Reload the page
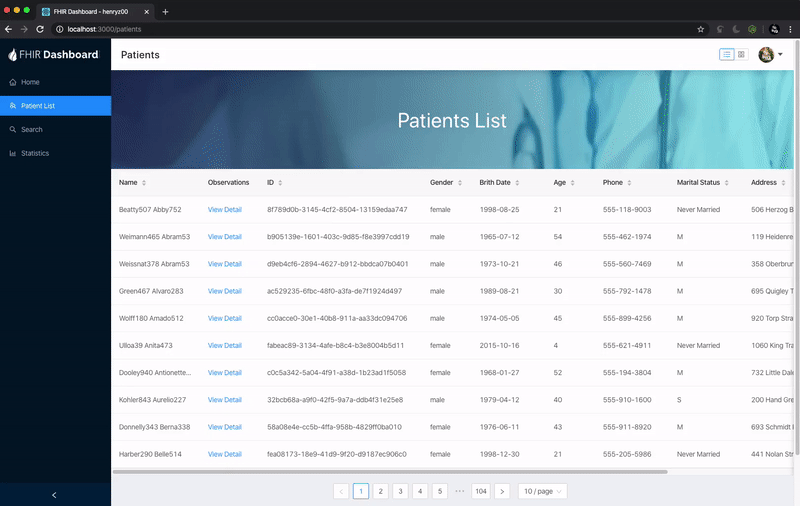Image resolution: width=800 pixels, height=506 pixels. [x=40, y=29]
